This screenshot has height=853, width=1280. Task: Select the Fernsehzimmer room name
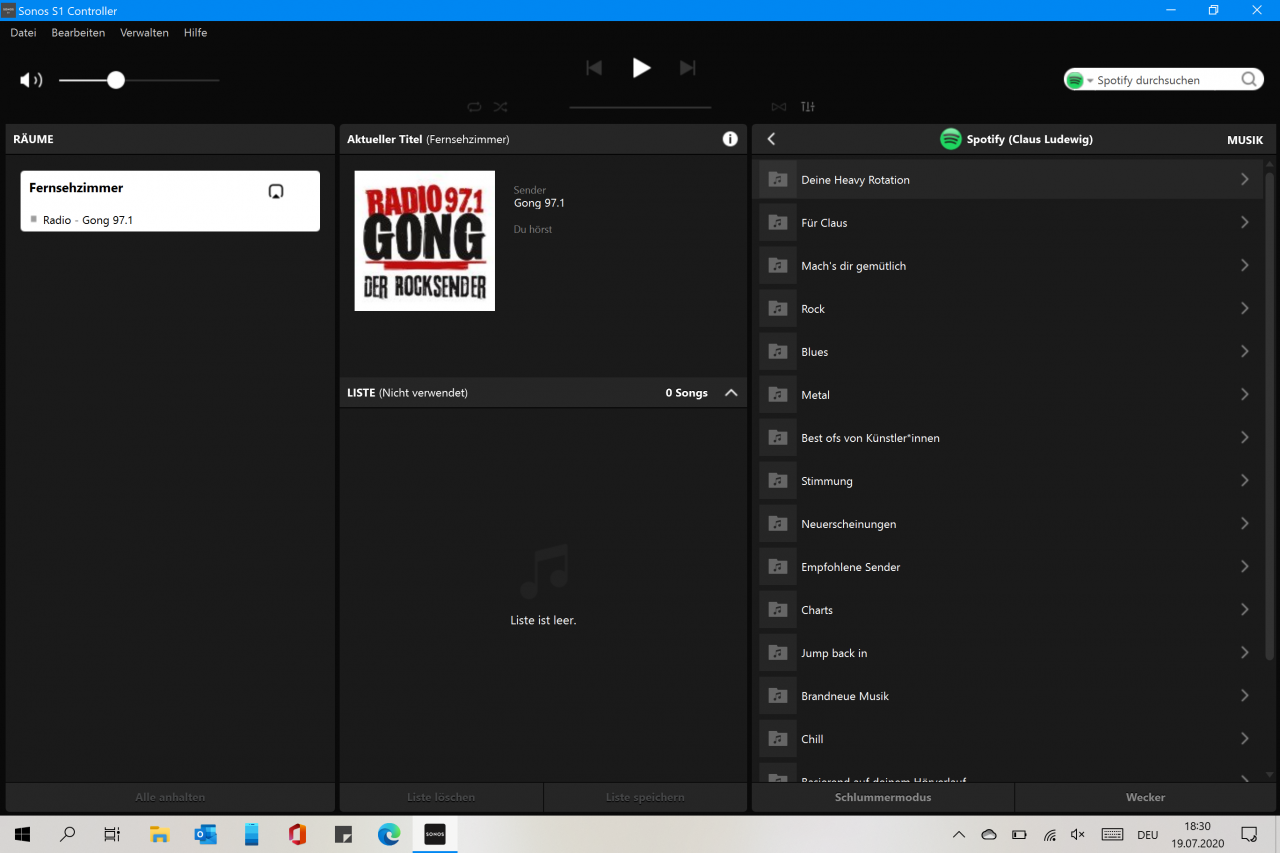coord(76,188)
